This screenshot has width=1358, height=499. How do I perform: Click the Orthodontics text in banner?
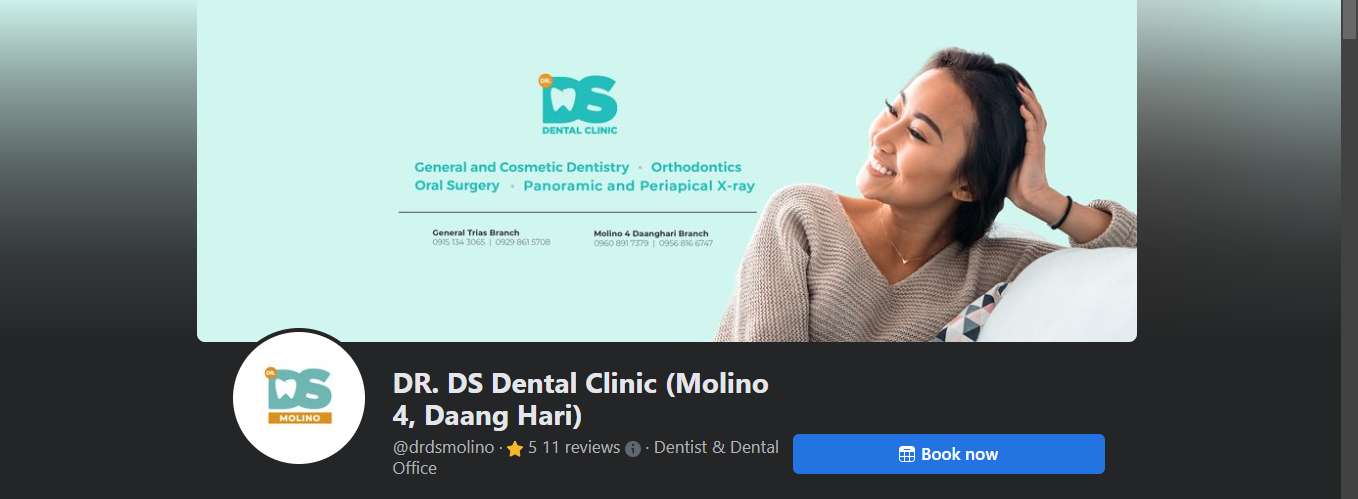(696, 167)
